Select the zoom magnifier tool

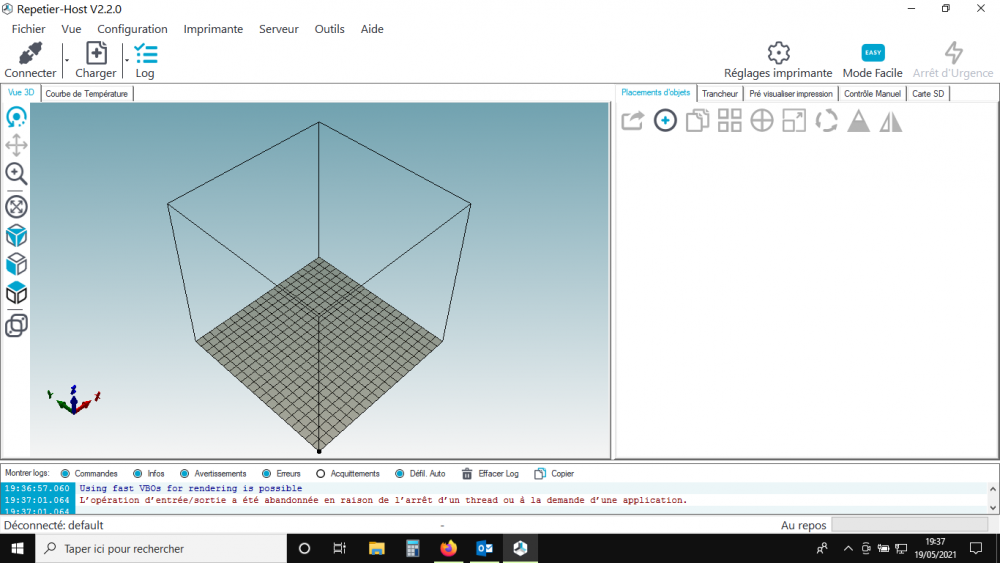tap(17, 173)
